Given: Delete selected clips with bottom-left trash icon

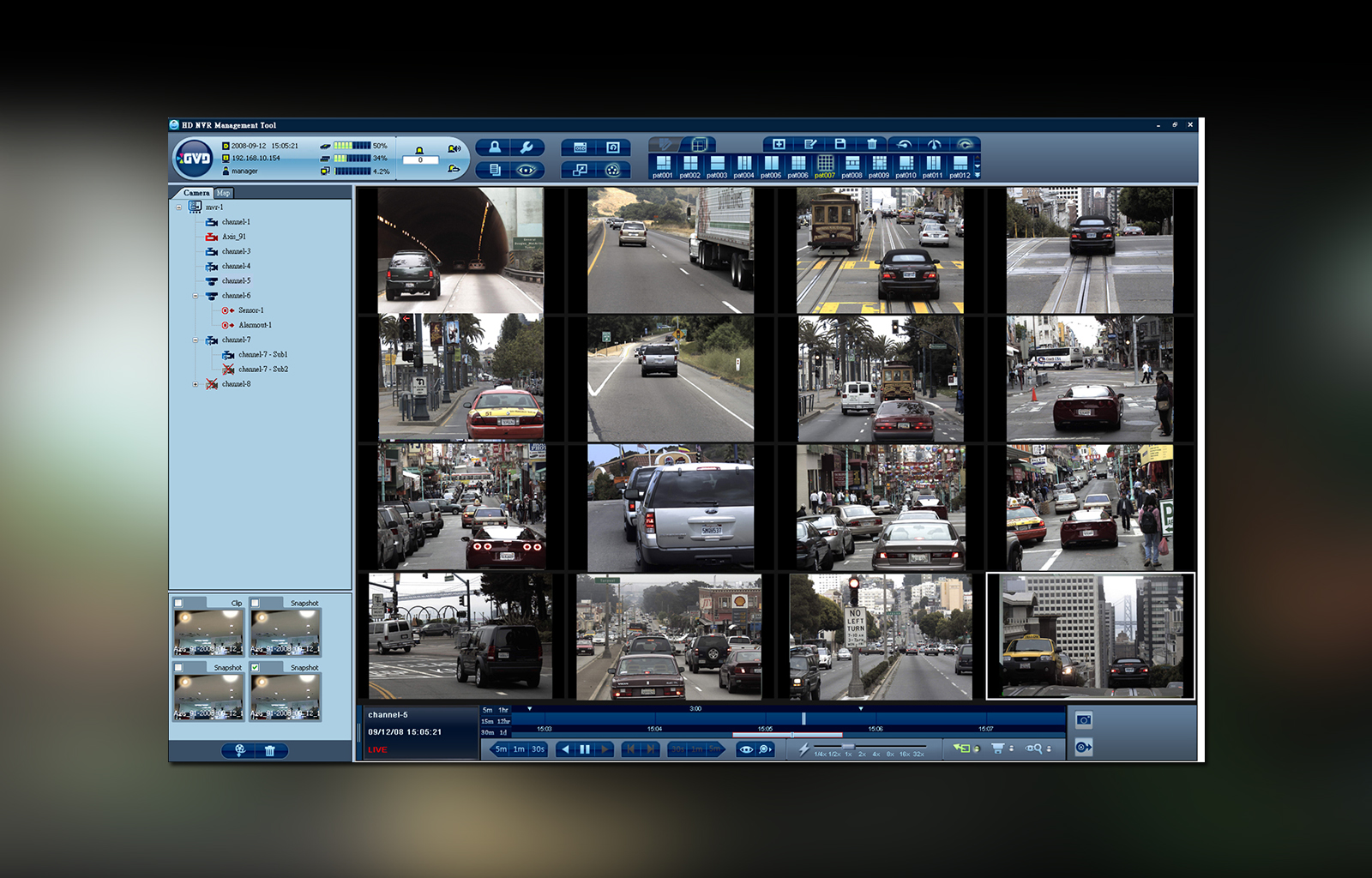Looking at the screenshot, I should coord(270,751).
